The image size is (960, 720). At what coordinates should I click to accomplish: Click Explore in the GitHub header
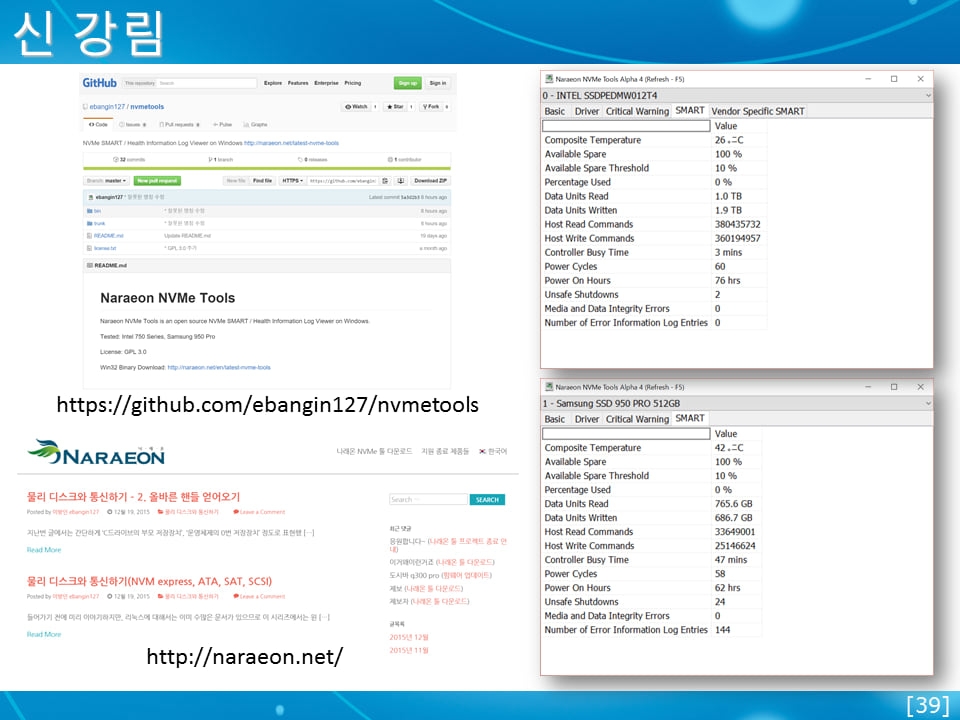tap(273, 83)
